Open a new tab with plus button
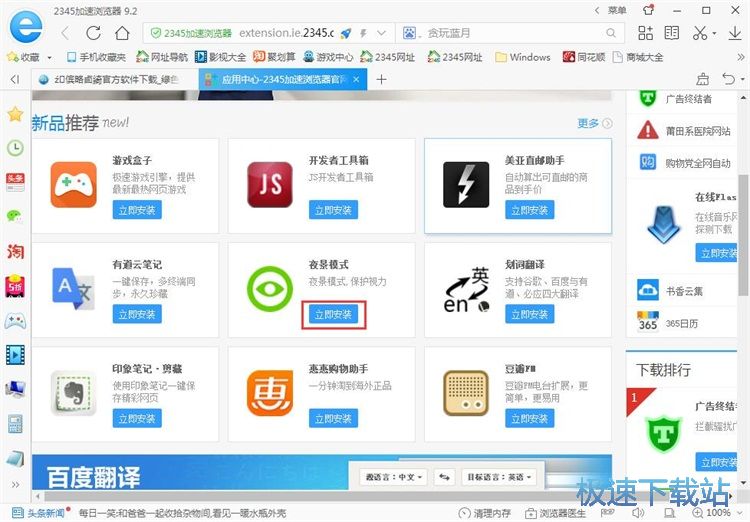 381,79
